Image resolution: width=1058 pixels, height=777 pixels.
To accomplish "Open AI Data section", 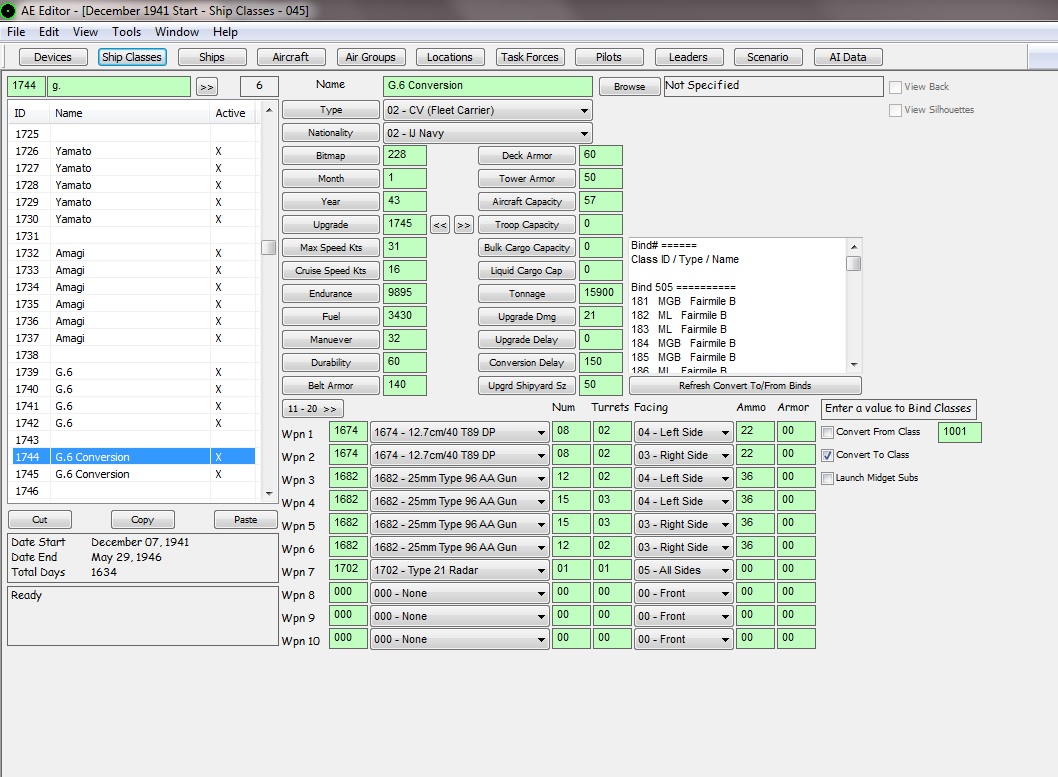I will [x=847, y=57].
